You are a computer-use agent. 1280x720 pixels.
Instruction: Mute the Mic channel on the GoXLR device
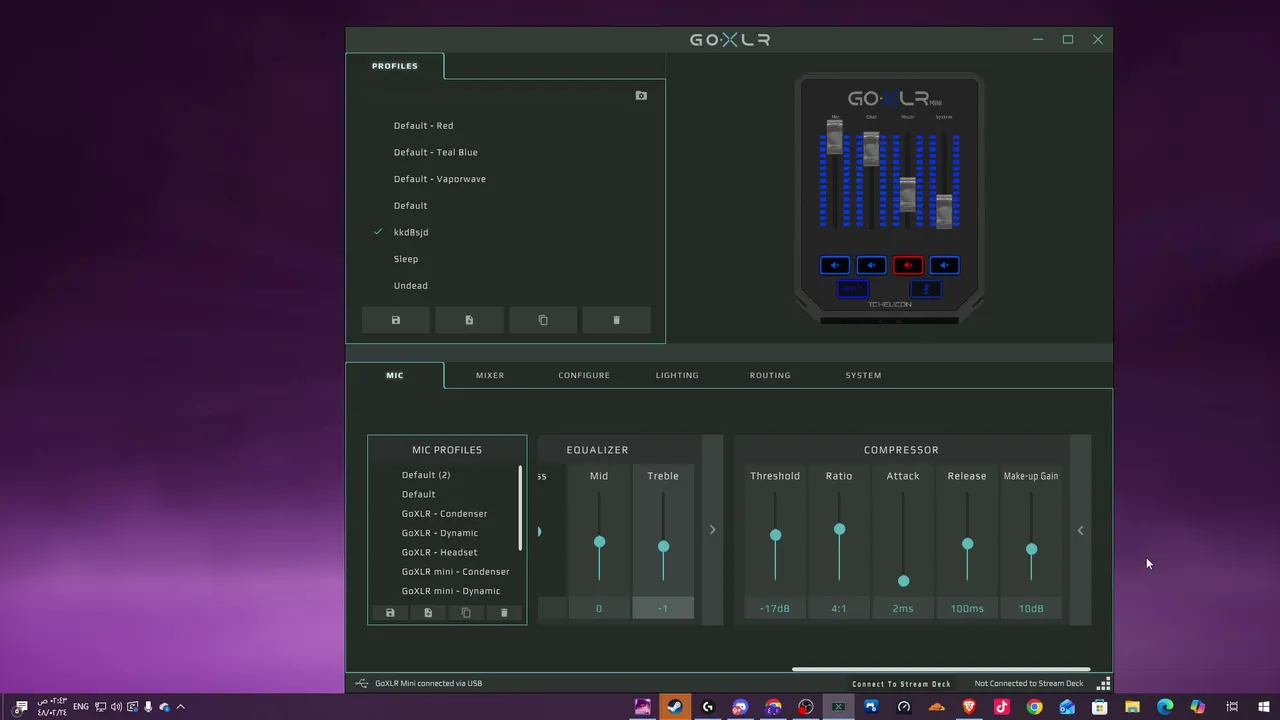coord(835,265)
